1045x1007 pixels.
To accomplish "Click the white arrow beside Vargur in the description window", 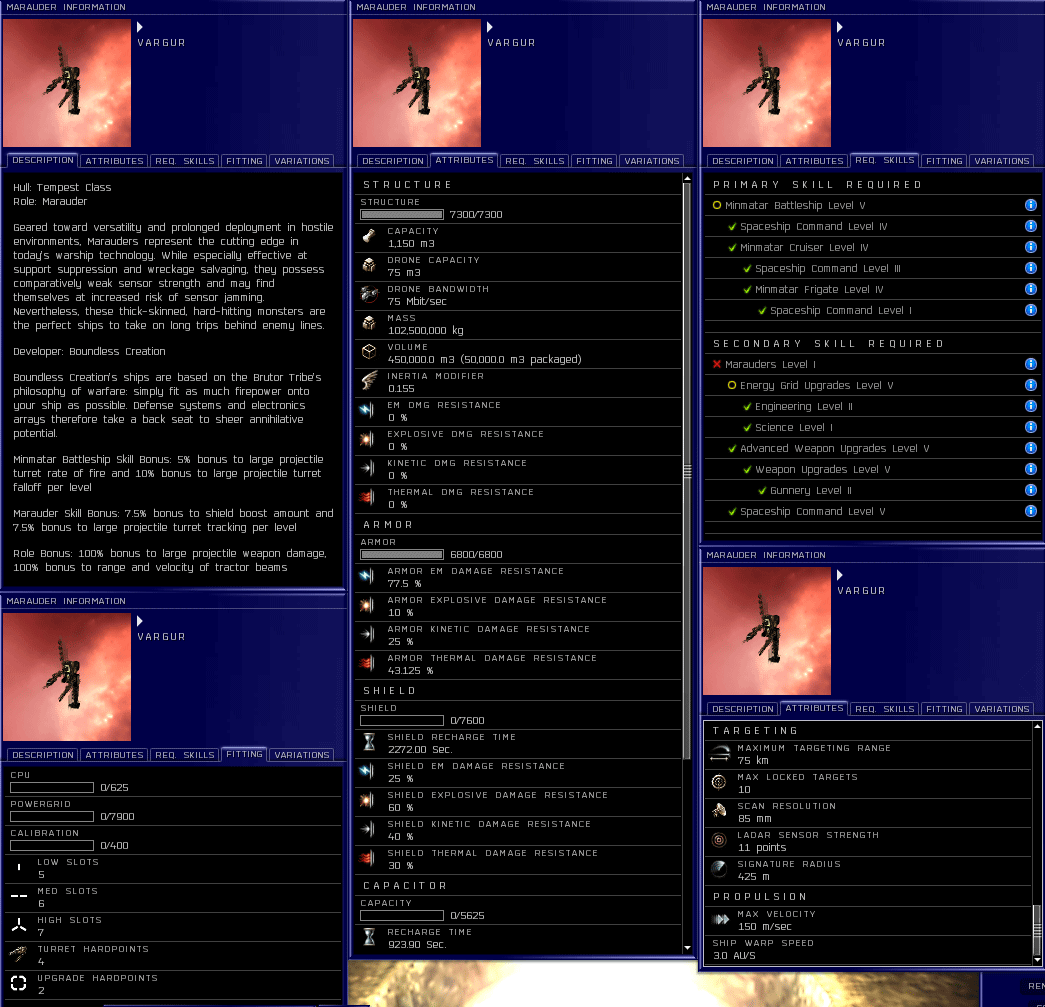I will click(x=140, y=27).
